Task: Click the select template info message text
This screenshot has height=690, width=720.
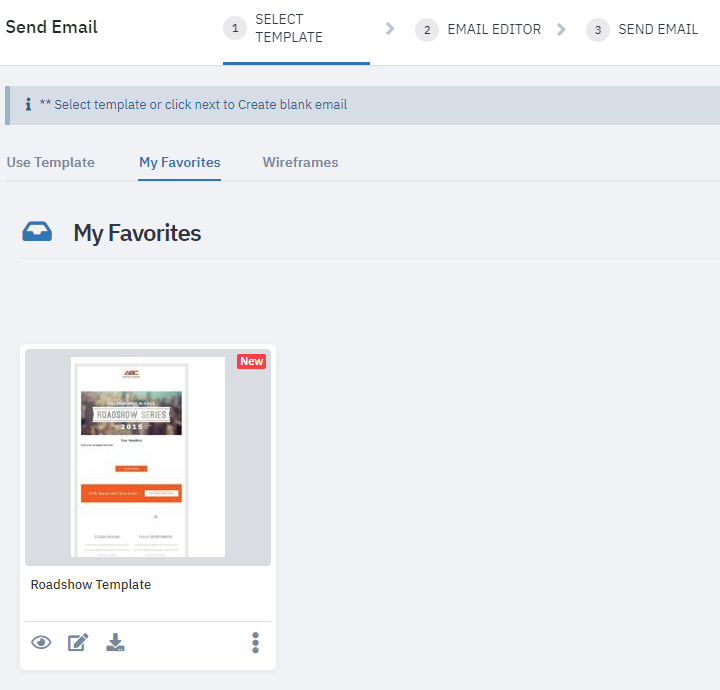Action: point(193,105)
